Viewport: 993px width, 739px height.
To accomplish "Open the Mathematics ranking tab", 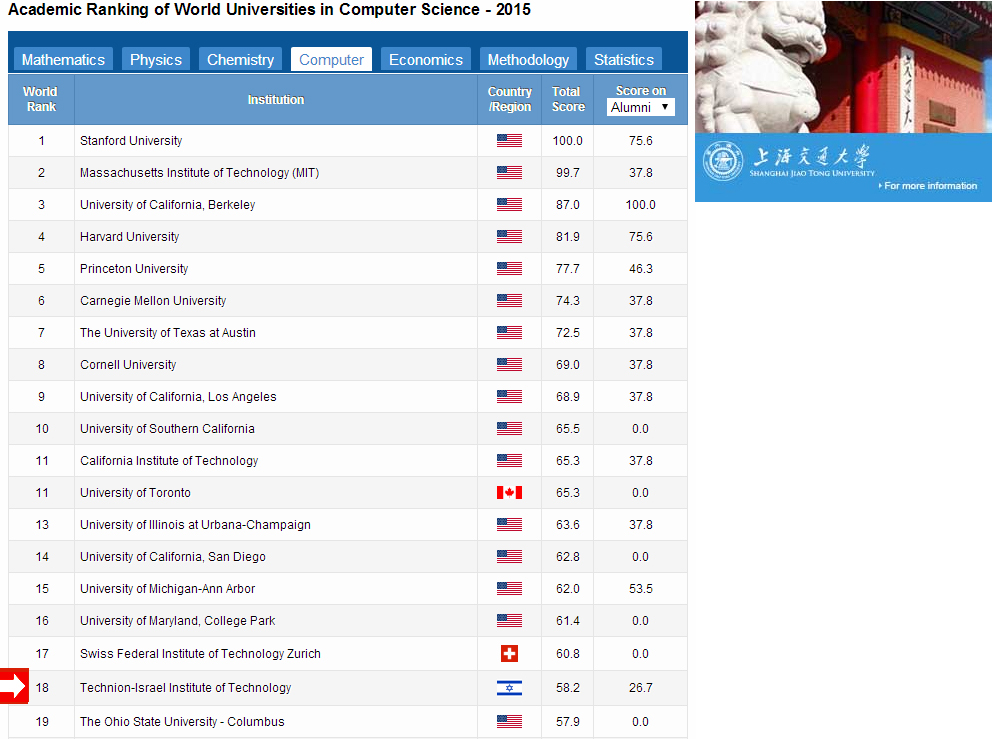I will [x=63, y=60].
